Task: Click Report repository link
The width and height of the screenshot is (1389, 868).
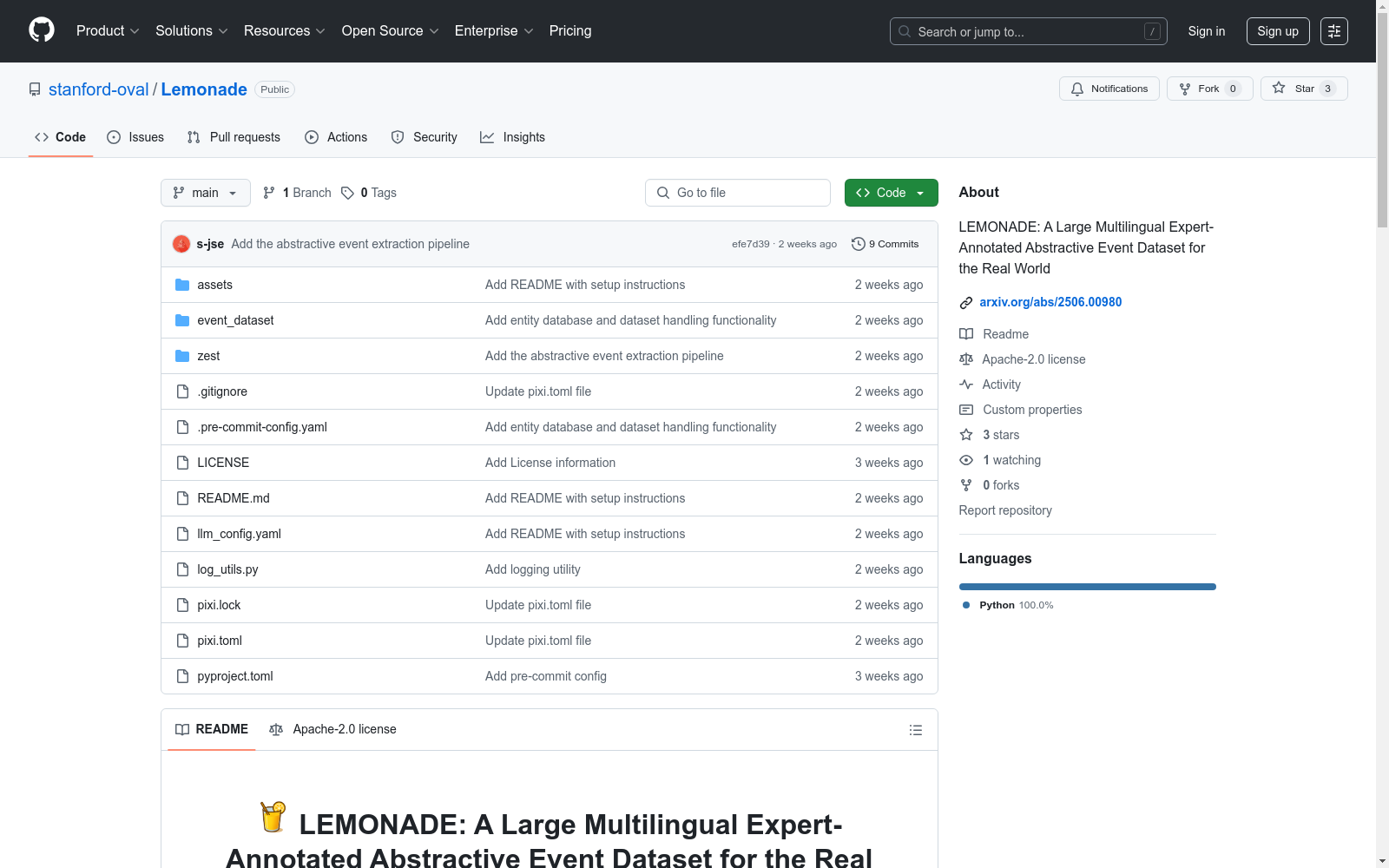Action: [x=1005, y=510]
